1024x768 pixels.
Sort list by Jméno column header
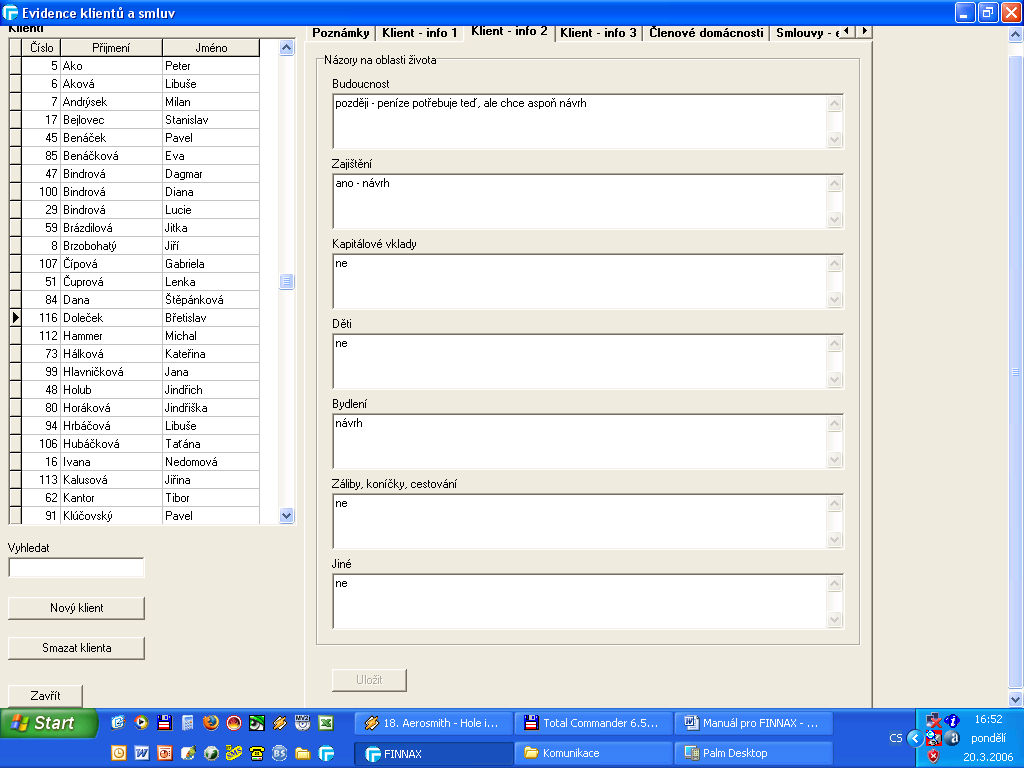211,48
